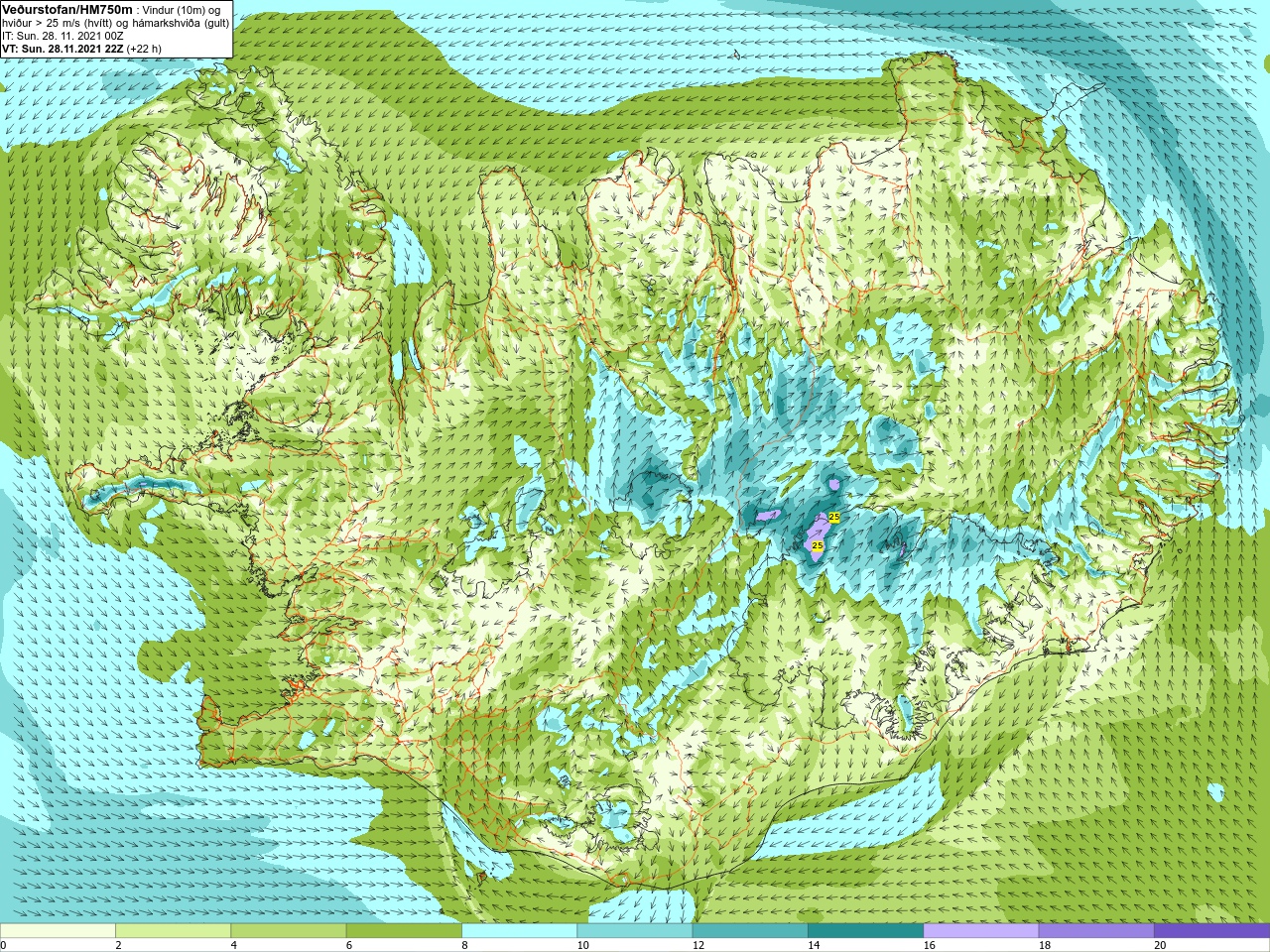Click the lower yellow "25" gust label
The width and height of the screenshot is (1270, 952).
[817, 545]
